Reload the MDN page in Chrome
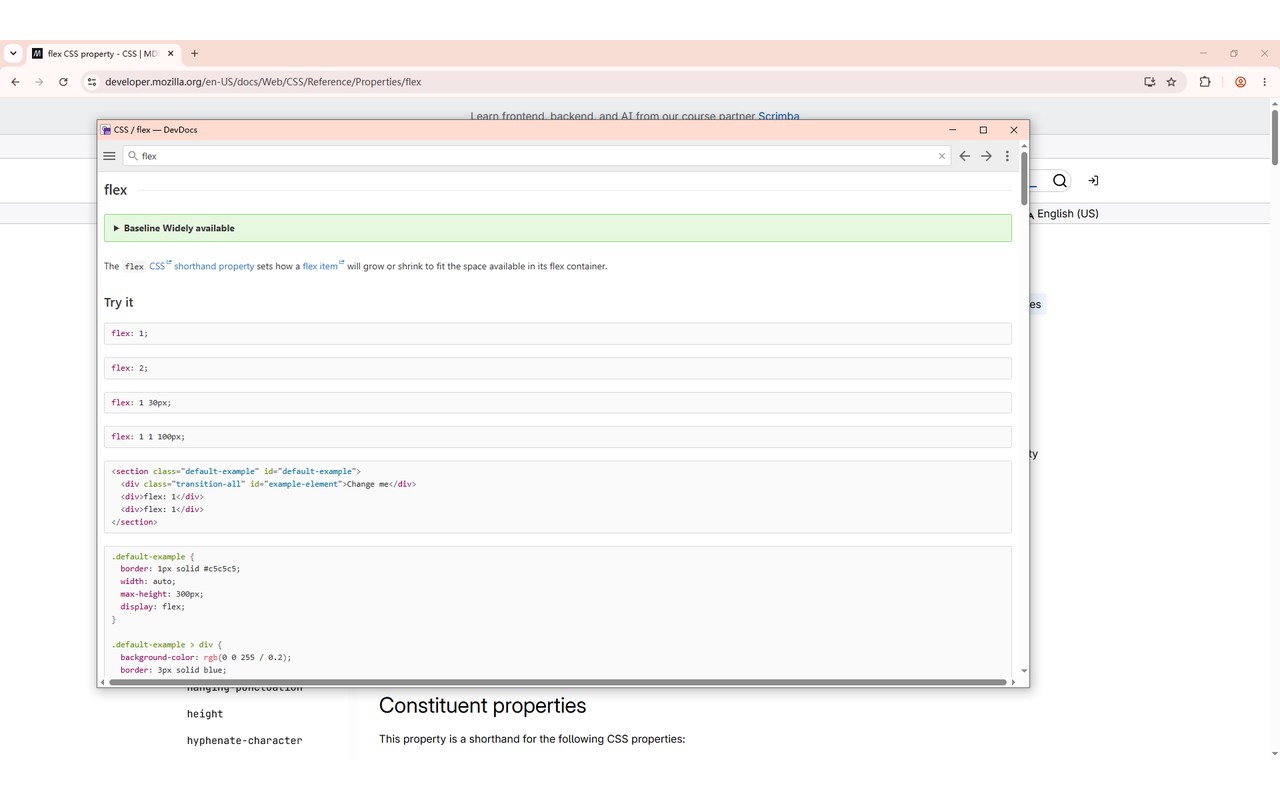The image size is (1280, 800). click(x=63, y=82)
